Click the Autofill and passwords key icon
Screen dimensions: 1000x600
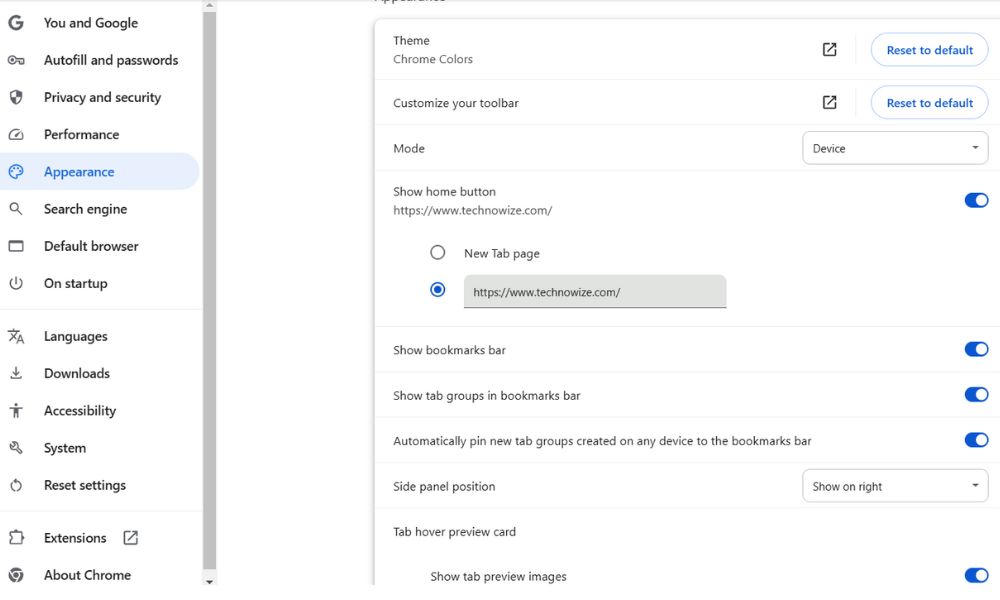pos(16,60)
